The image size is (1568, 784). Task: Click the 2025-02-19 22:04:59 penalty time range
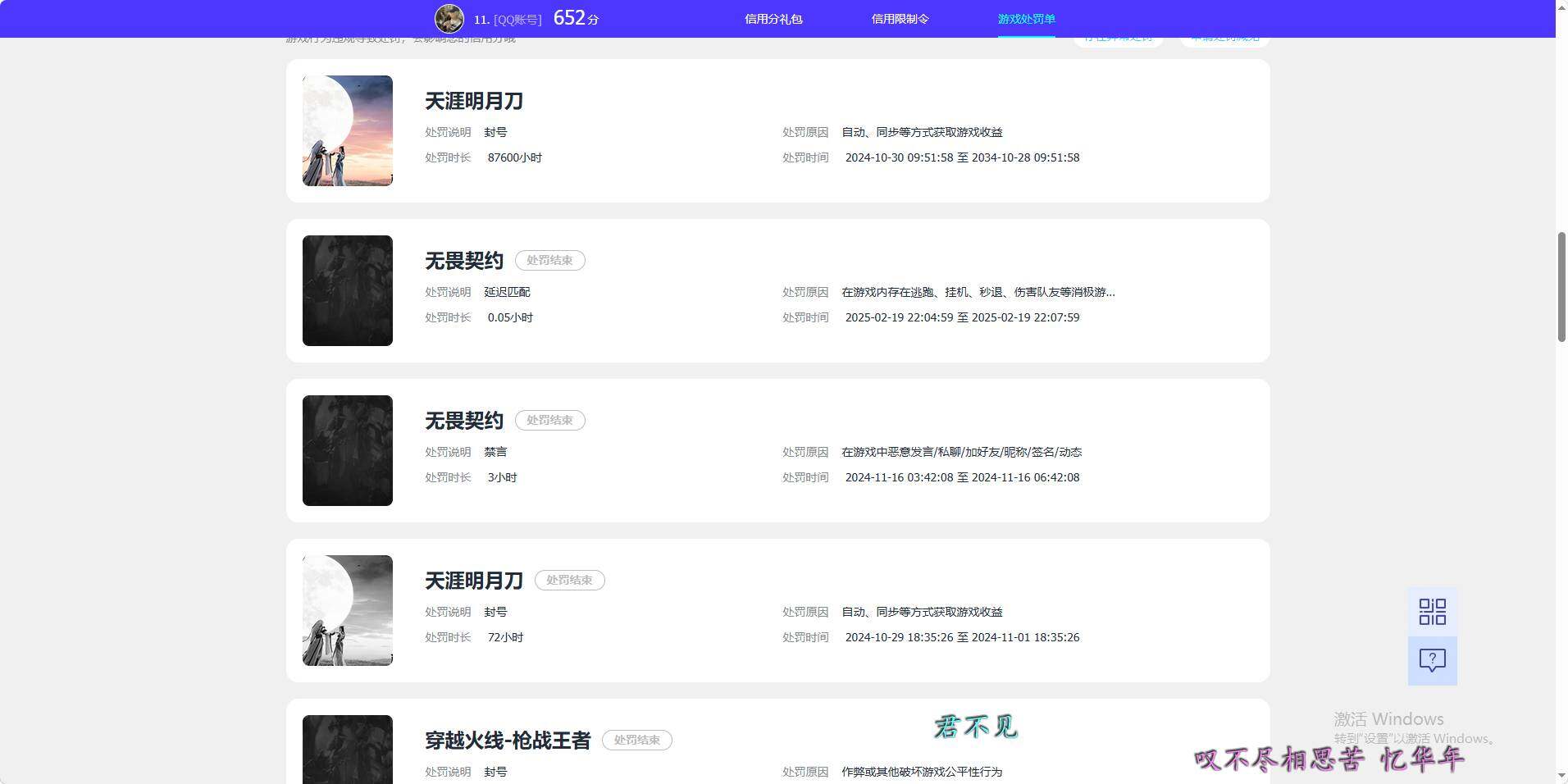962,317
